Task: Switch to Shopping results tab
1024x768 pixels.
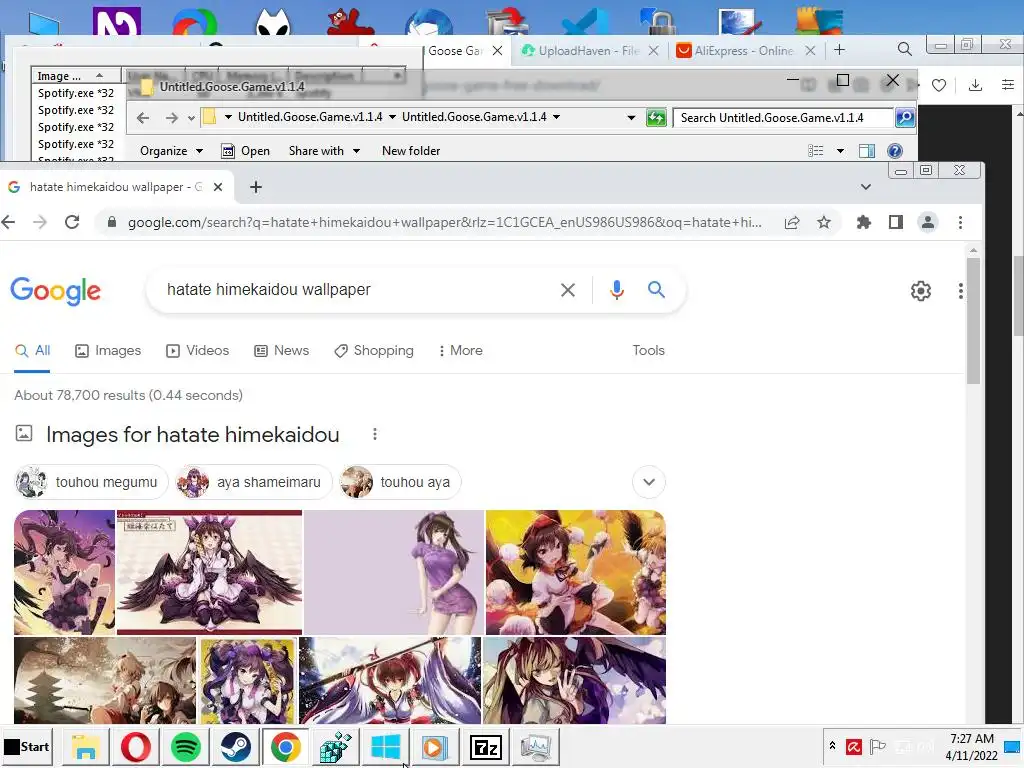Action: click(374, 351)
